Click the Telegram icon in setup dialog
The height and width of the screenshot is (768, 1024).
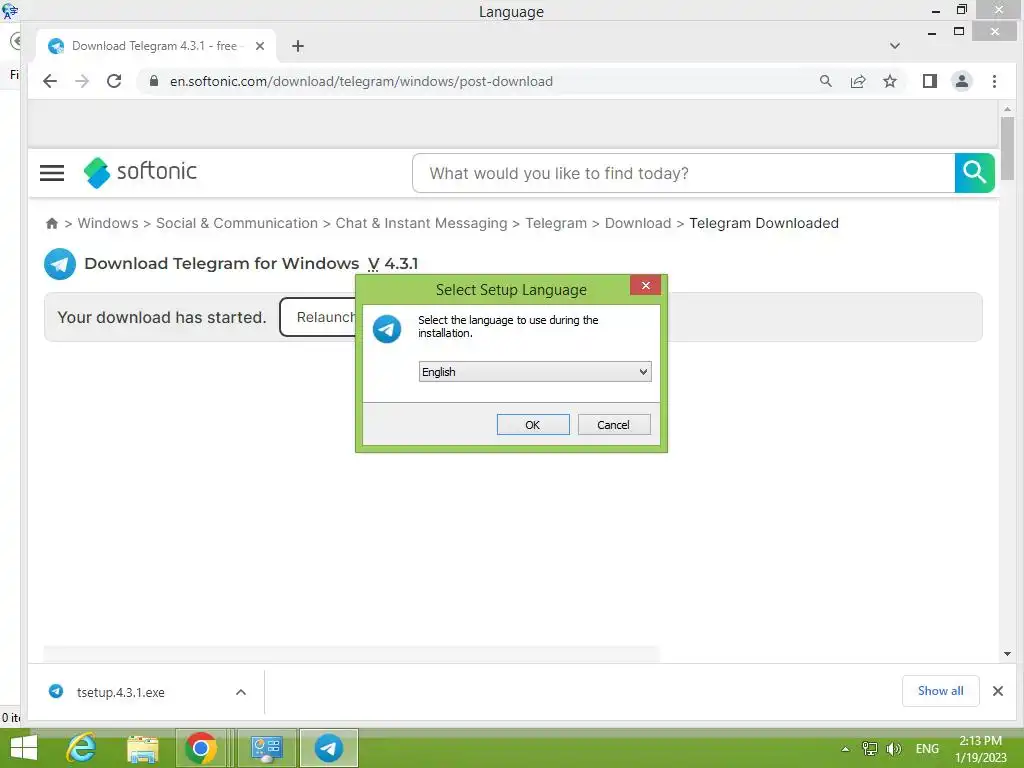(x=387, y=328)
